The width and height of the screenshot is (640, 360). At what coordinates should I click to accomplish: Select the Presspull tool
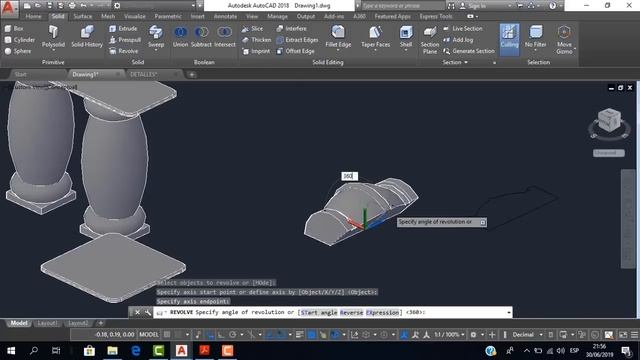click(125, 40)
